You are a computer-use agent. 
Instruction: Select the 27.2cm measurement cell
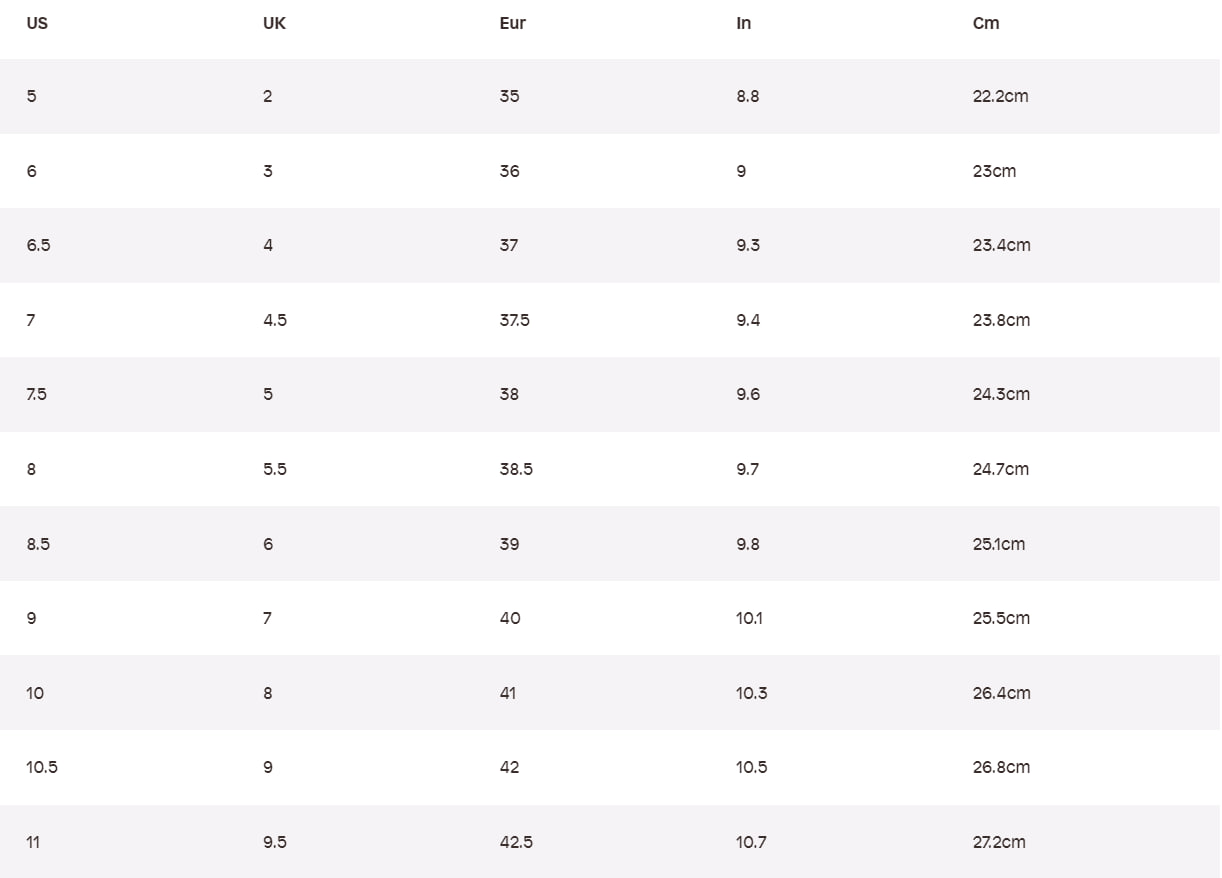999,842
